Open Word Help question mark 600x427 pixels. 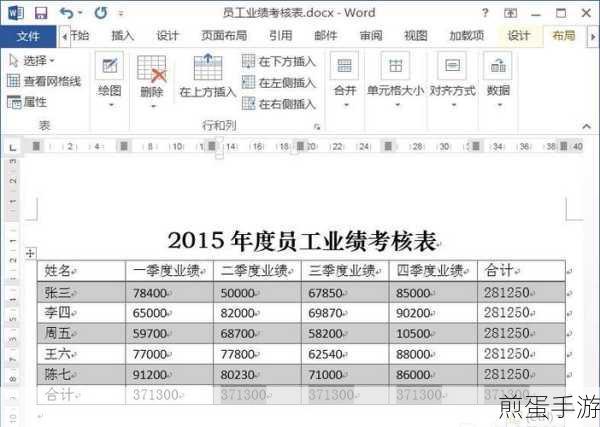[485, 13]
